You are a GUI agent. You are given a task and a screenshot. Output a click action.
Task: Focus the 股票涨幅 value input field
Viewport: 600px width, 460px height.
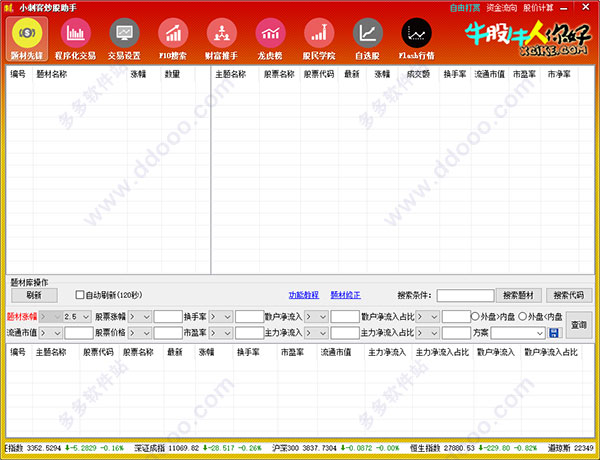point(168,317)
